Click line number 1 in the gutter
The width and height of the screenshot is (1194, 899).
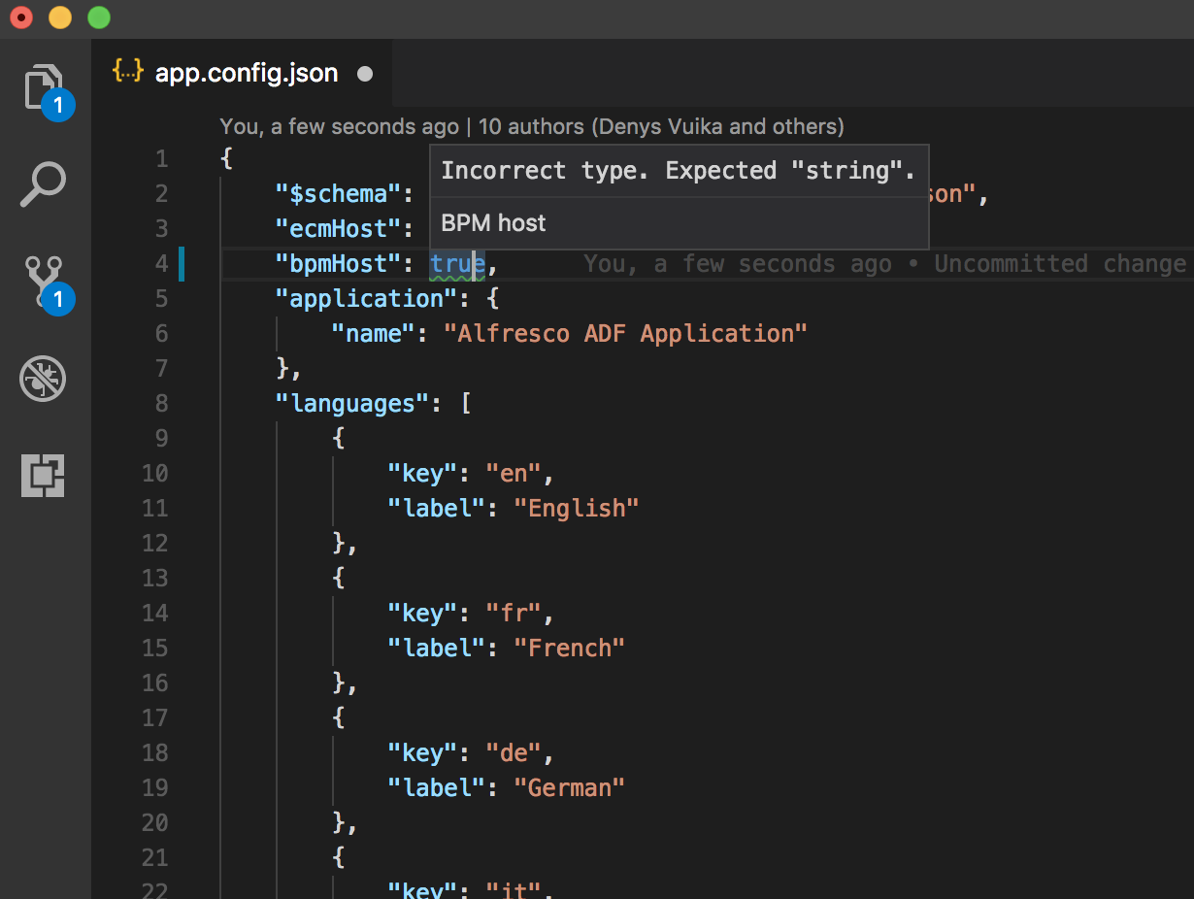161,159
